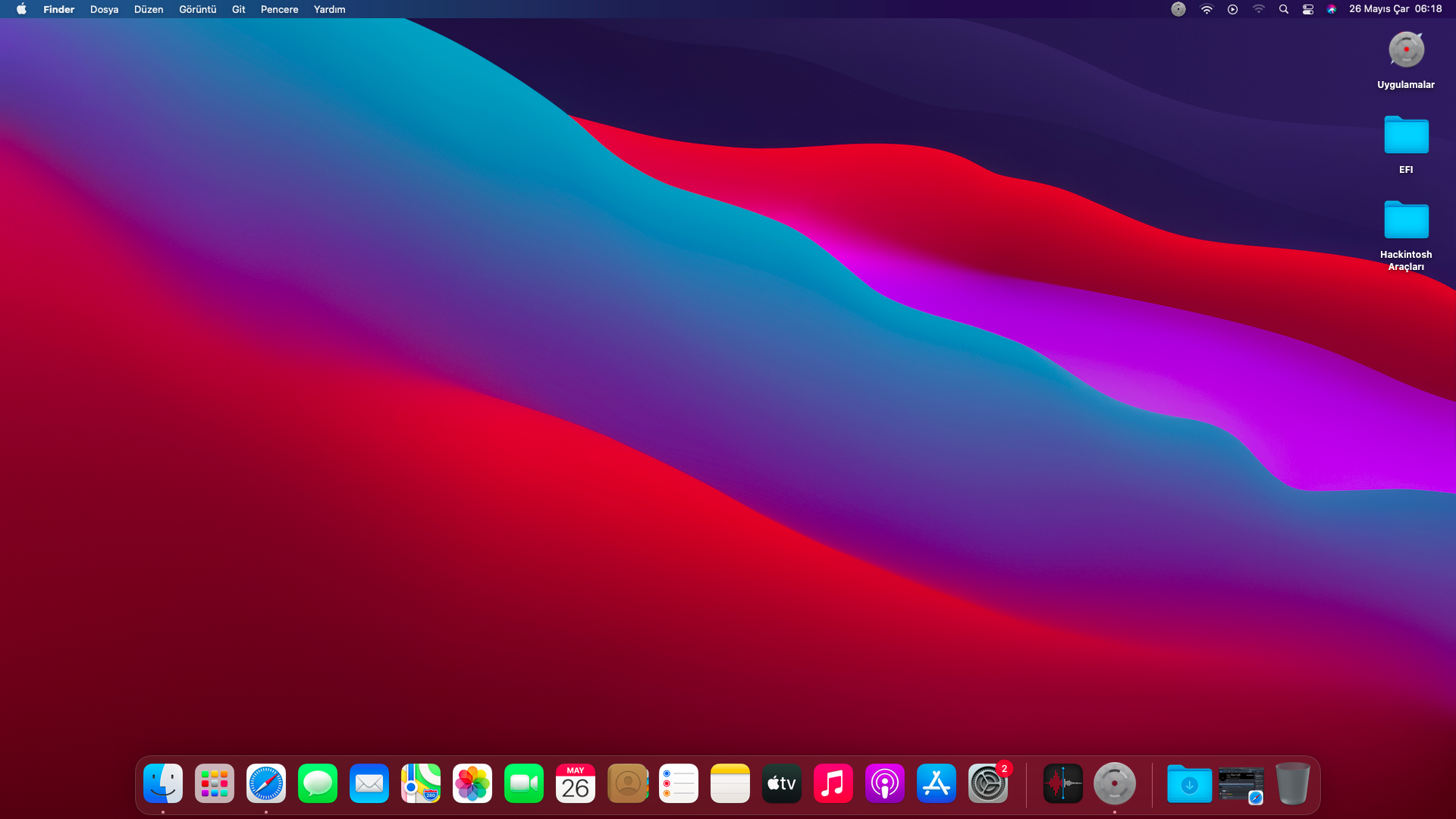Open System Preferences with badge

pyautogui.click(x=988, y=783)
